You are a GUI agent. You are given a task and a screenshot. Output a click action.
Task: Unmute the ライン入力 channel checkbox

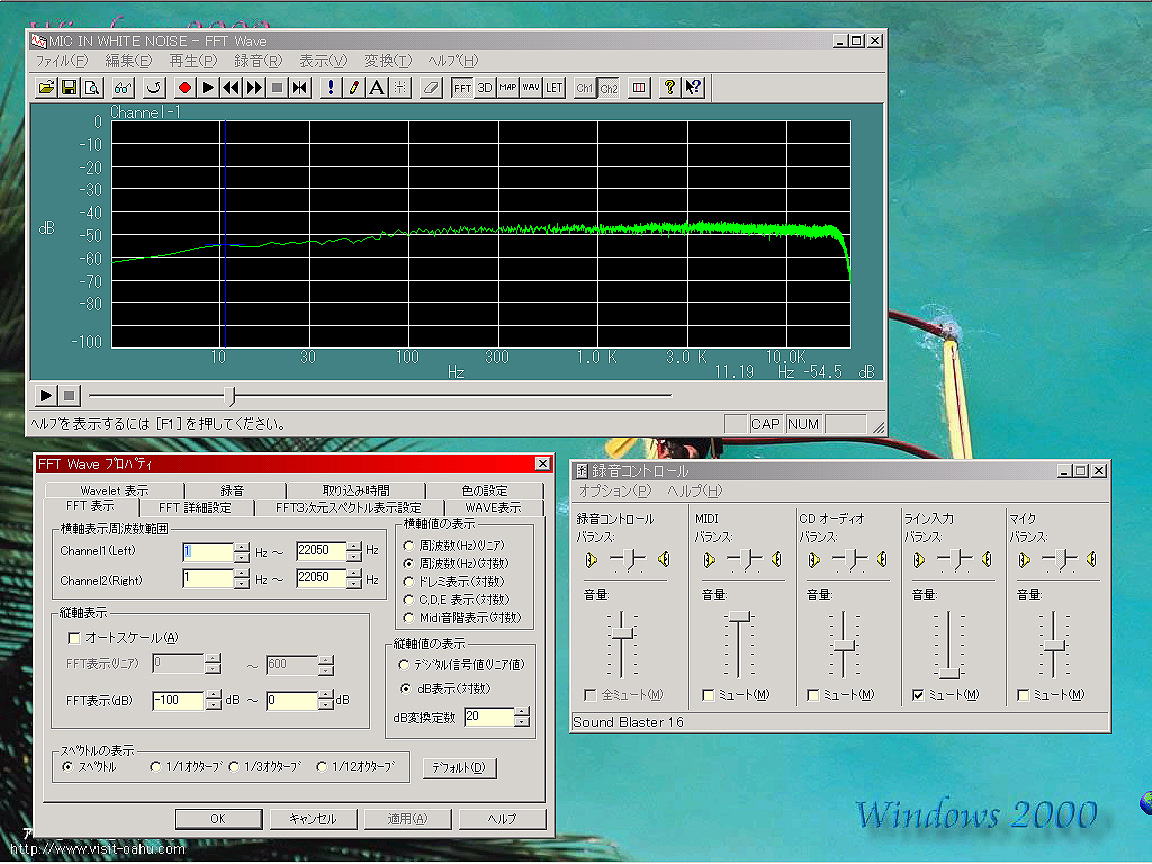tap(918, 695)
